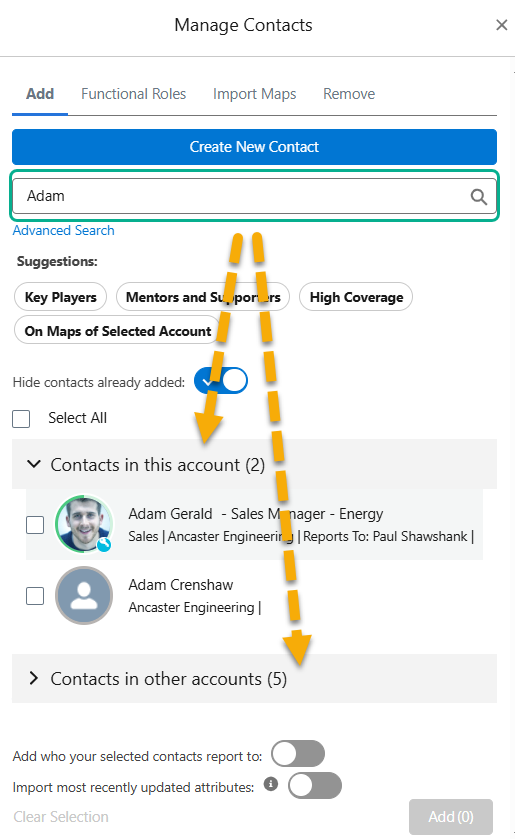Click Adam Gerald's profile photo

(x=84, y=524)
